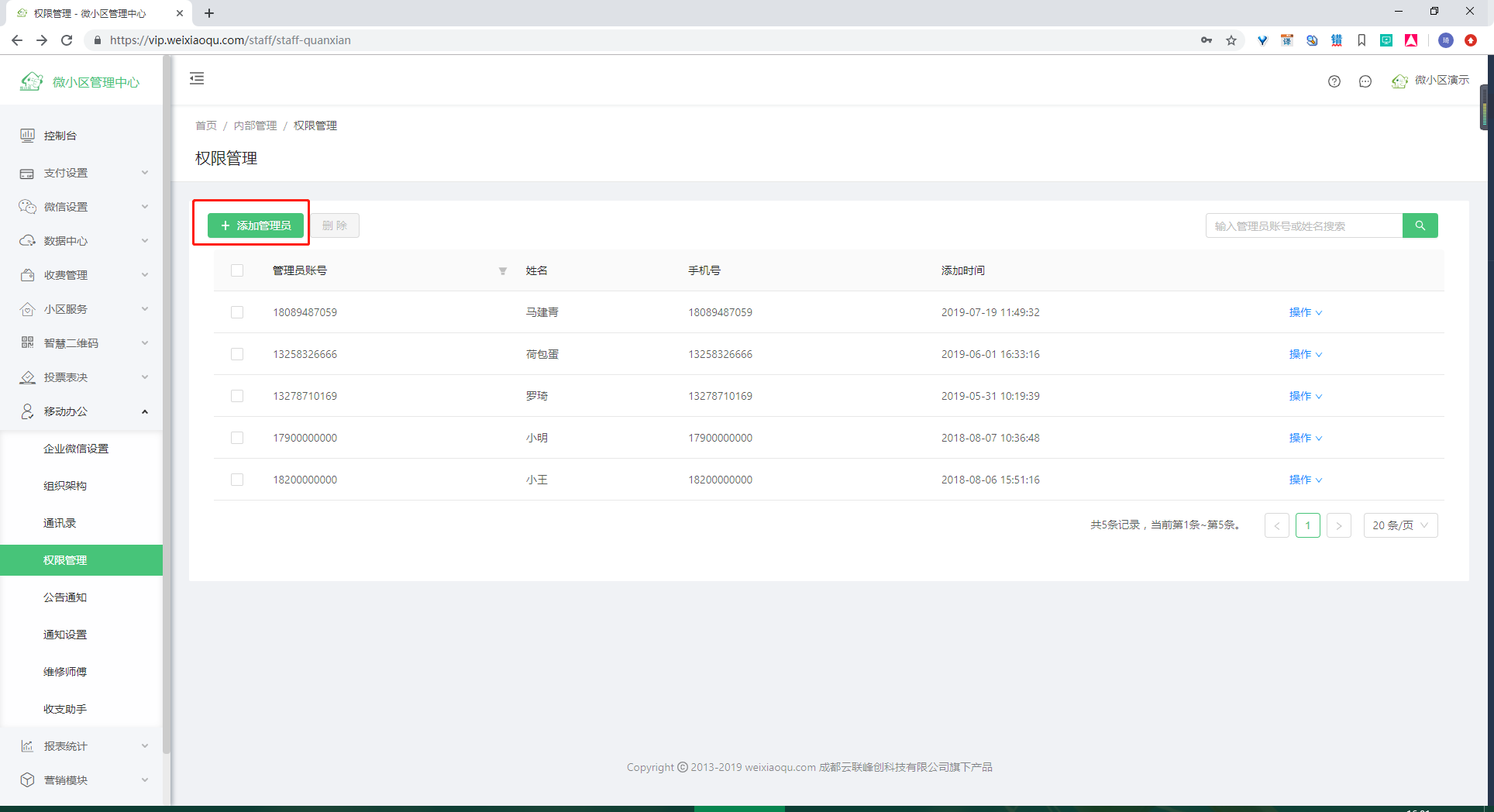Expand the 收费管理 menu arrow
This screenshot has height=812, width=1494.
pos(145,275)
